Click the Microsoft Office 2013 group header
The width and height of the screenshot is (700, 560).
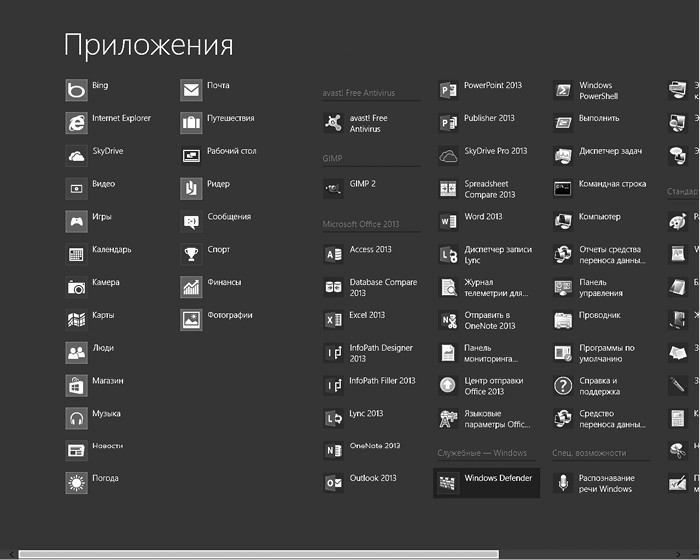point(361,224)
